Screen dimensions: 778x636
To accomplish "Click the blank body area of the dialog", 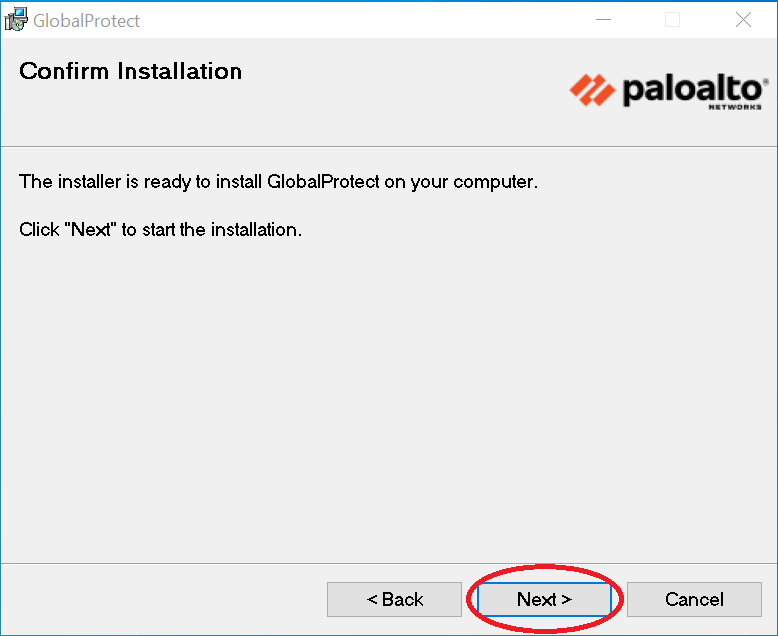I will pyautogui.click(x=388, y=400).
